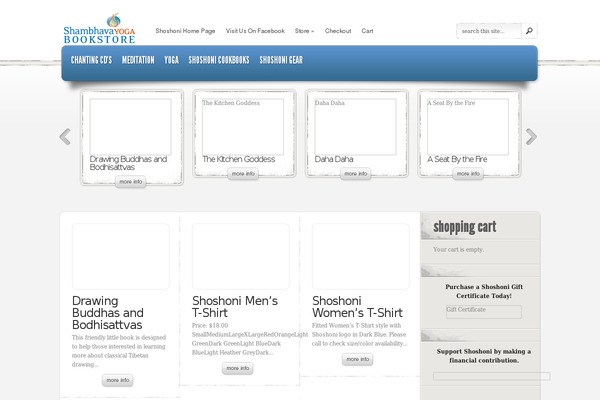The width and height of the screenshot is (600, 400).
Task: Expand the Store dropdown menu
Action: point(304,31)
